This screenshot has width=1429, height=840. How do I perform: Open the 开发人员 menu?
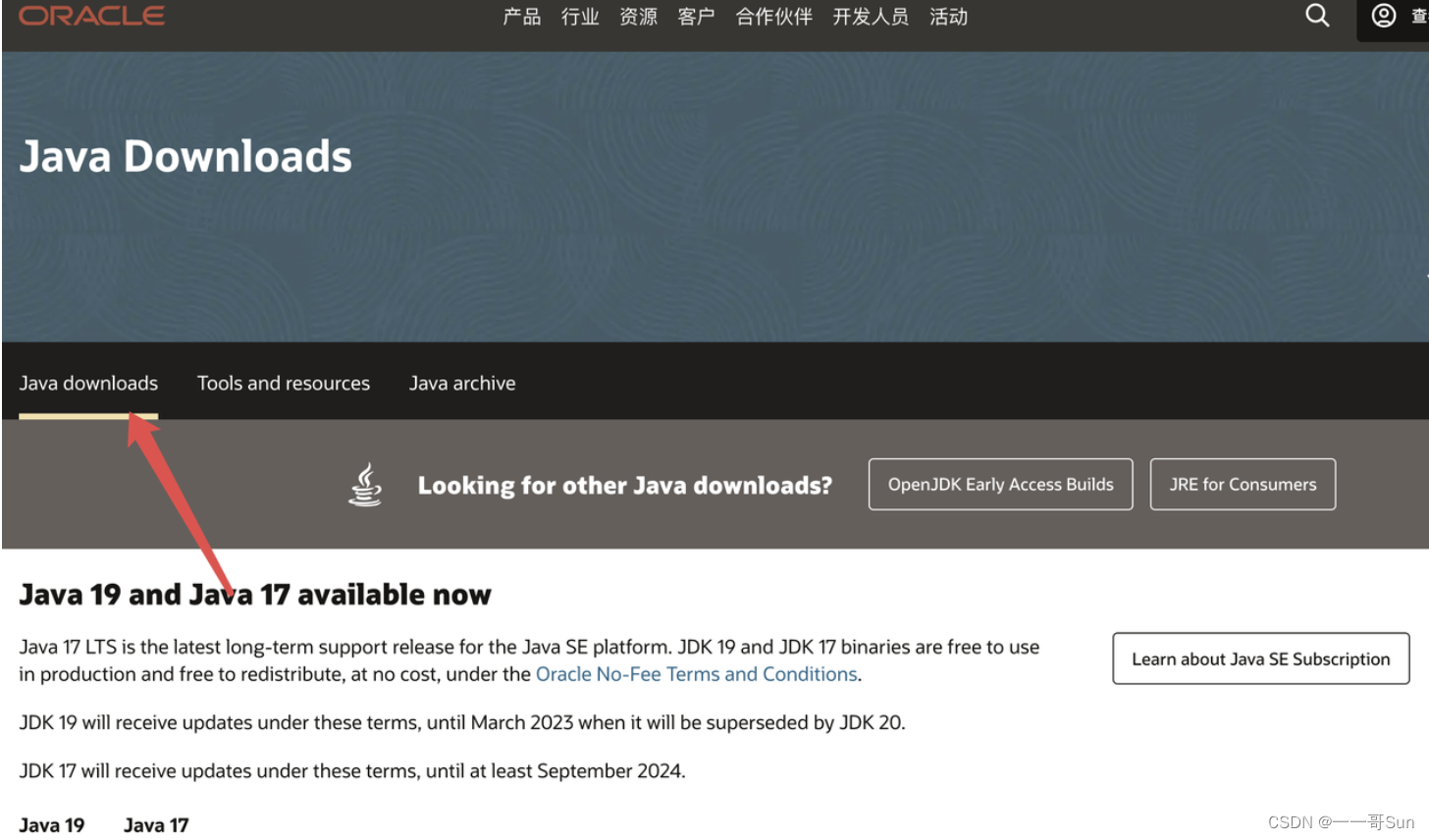pyautogui.click(x=871, y=17)
